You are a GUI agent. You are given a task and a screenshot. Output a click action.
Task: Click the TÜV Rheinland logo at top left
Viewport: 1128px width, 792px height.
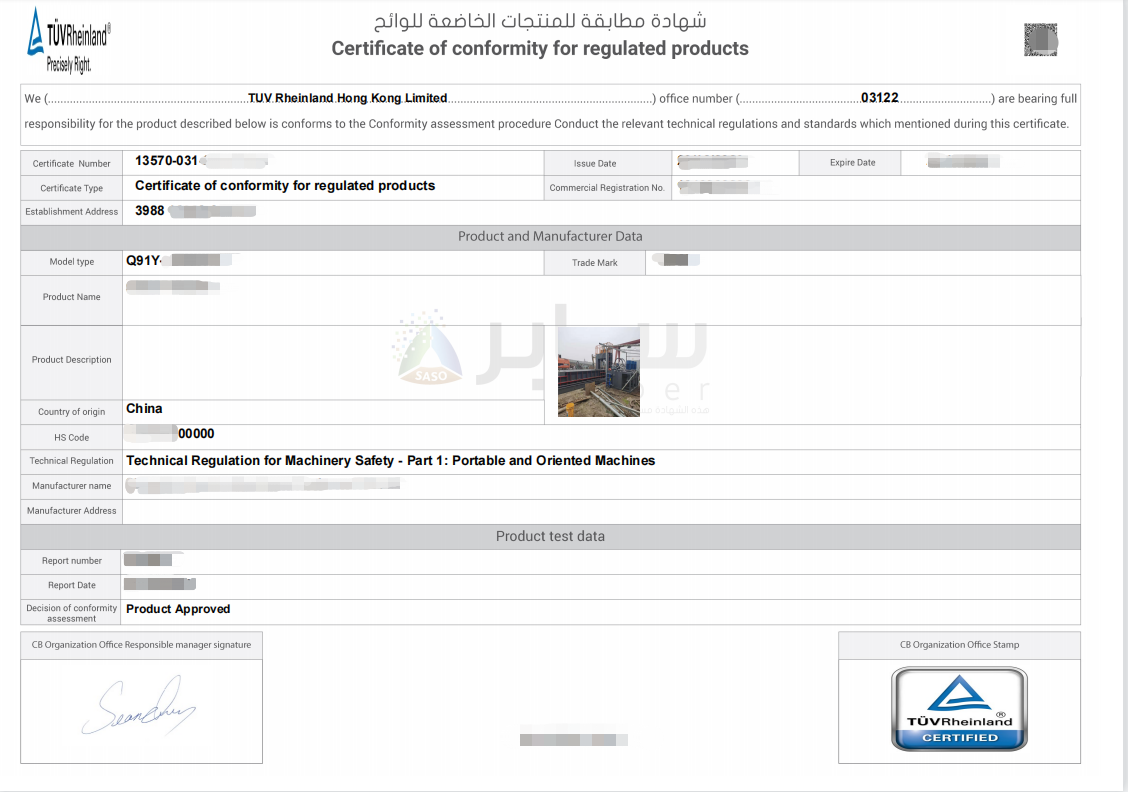[68, 41]
